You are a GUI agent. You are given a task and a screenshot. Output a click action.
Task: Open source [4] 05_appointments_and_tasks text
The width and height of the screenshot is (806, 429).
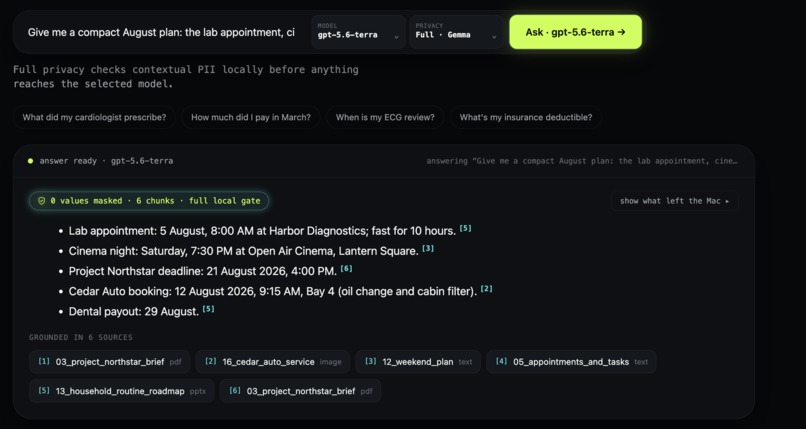coord(571,362)
